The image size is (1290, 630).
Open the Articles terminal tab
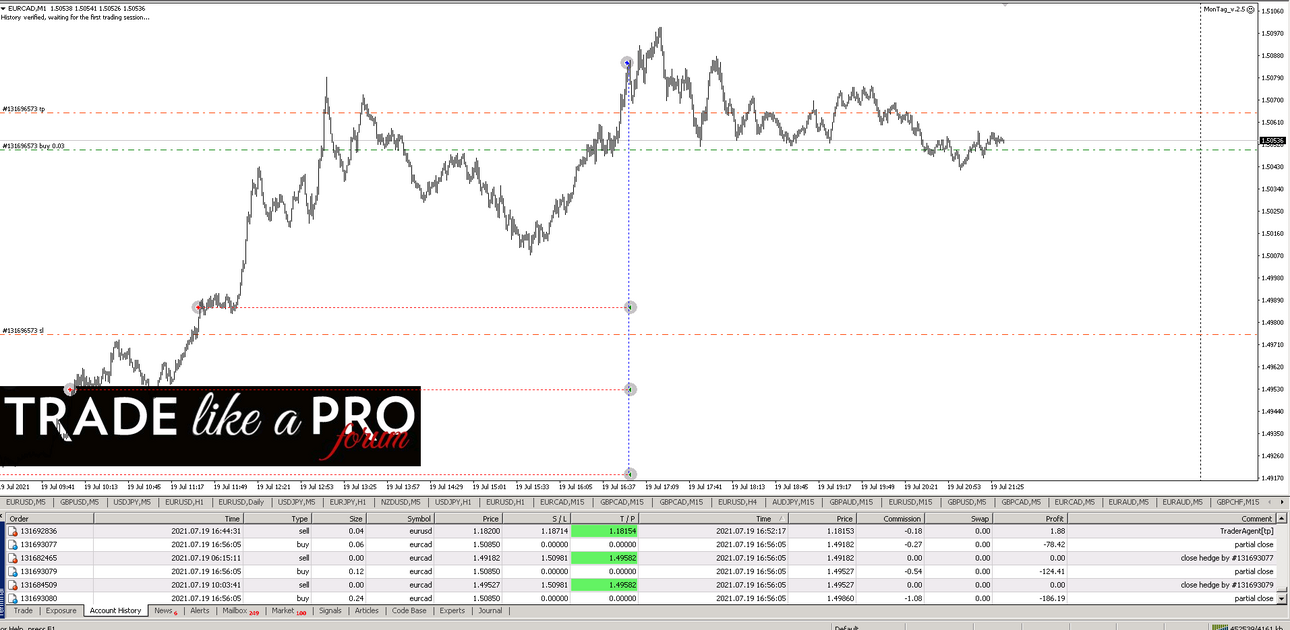[x=367, y=610]
